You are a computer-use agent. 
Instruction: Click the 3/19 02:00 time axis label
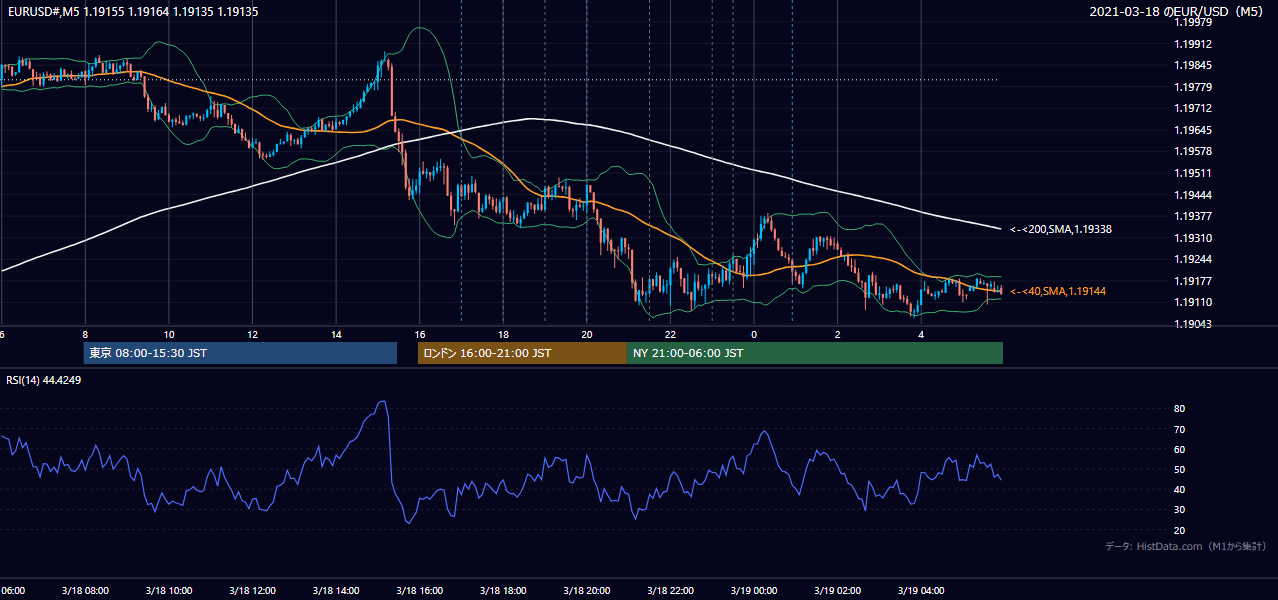click(x=837, y=591)
